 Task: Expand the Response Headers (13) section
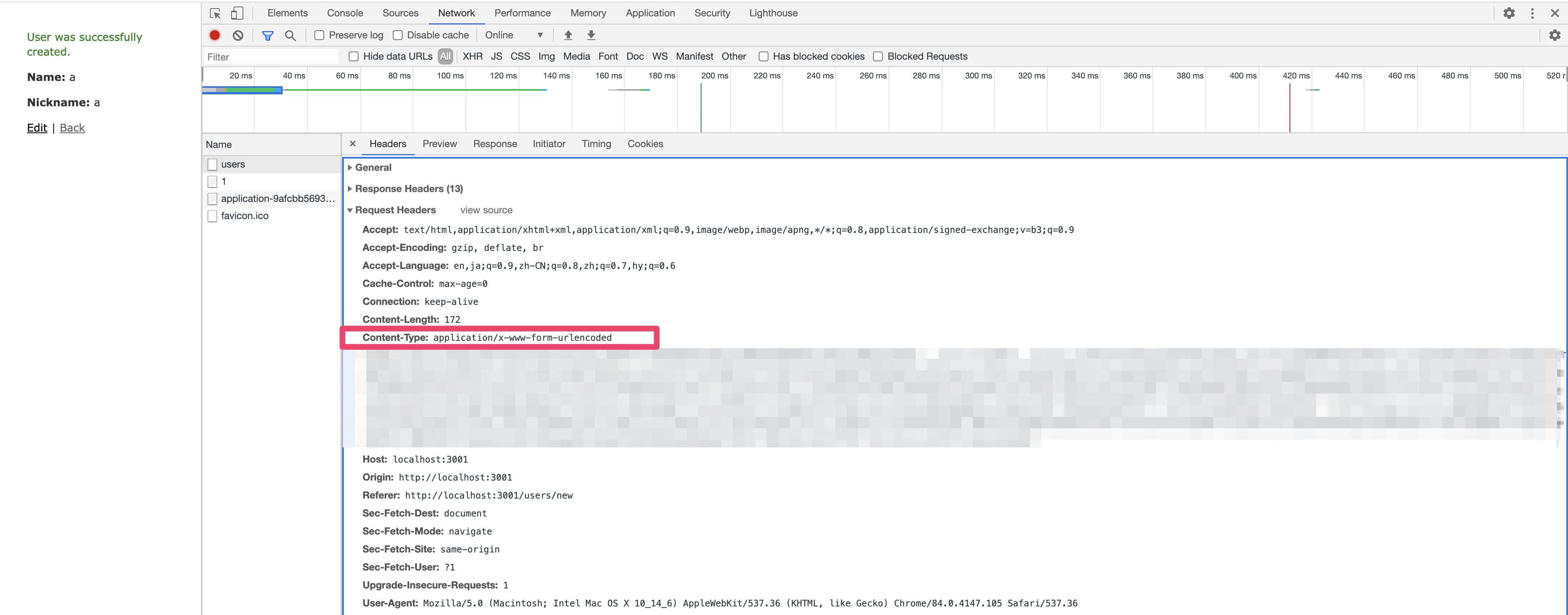pos(408,189)
